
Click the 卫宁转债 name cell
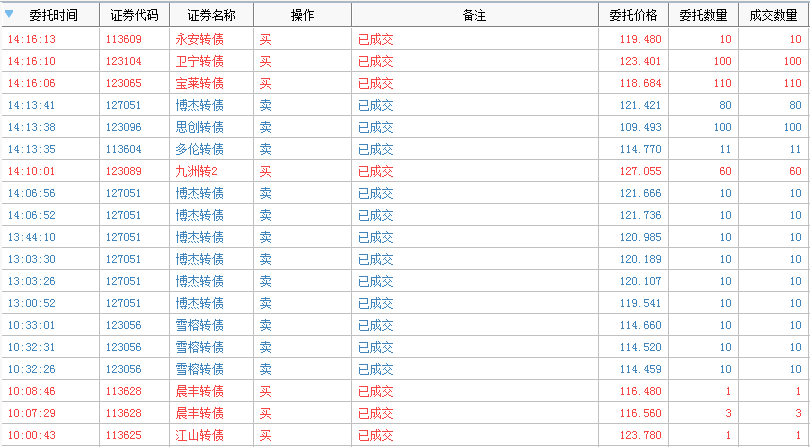[x=199, y=61]
